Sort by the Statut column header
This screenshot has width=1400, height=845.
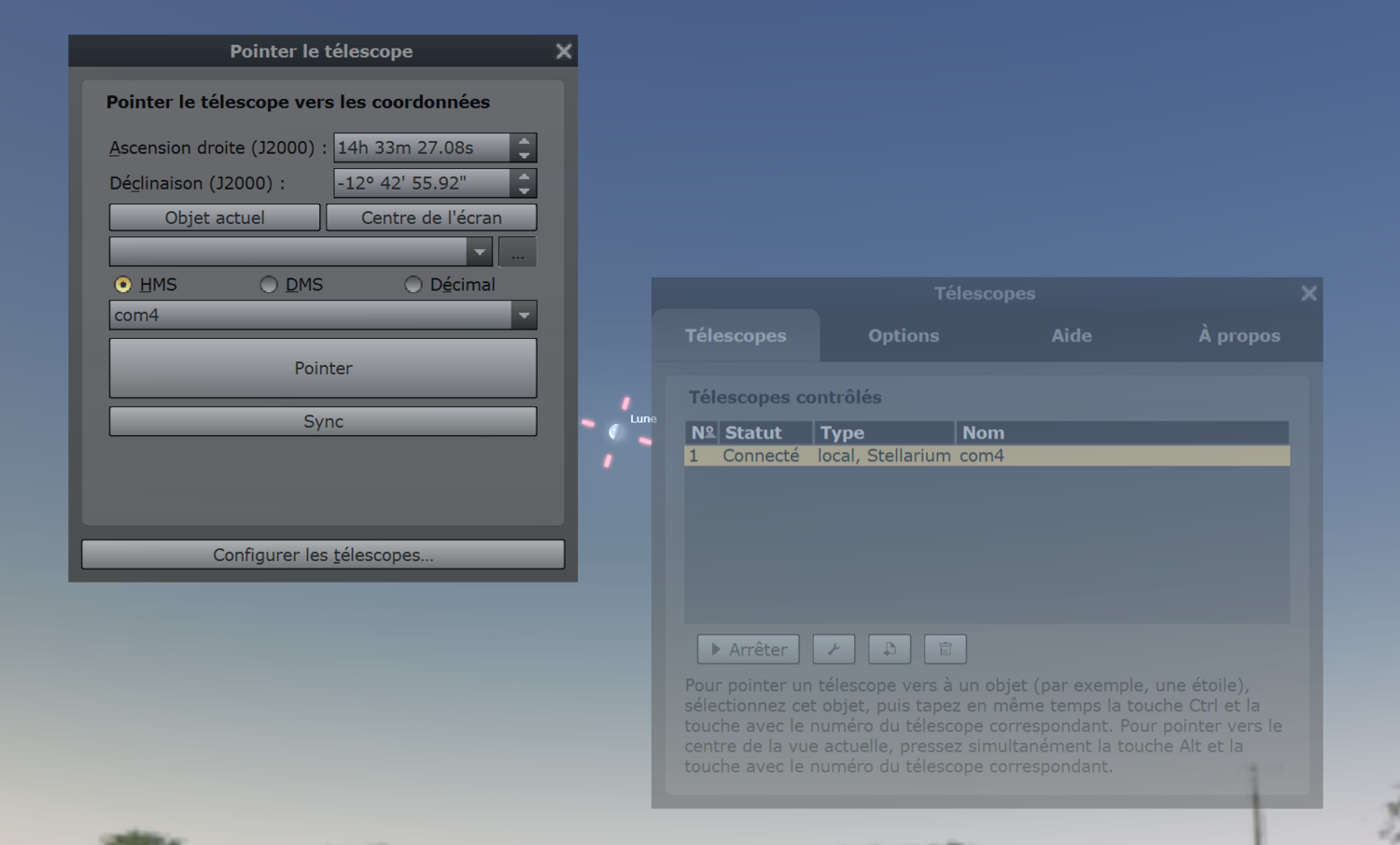[766, 432]
